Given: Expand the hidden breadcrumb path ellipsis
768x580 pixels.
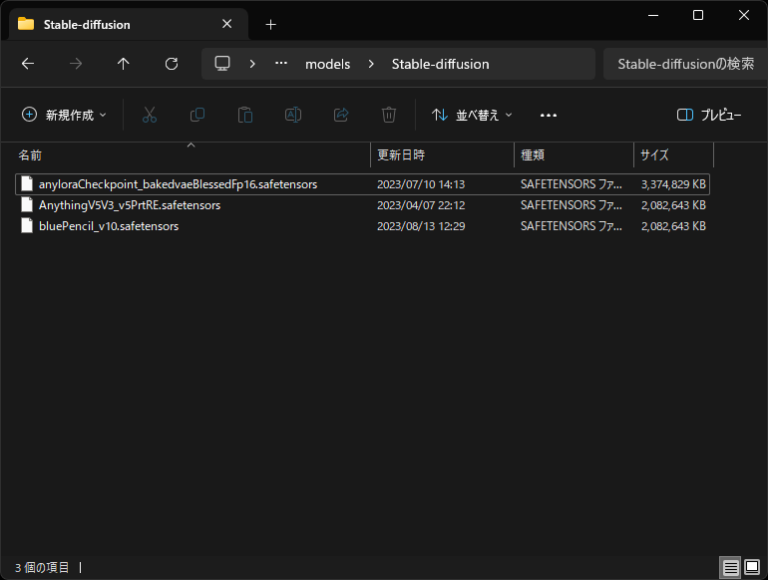Looking at the screenshot, I should point(281,64).
